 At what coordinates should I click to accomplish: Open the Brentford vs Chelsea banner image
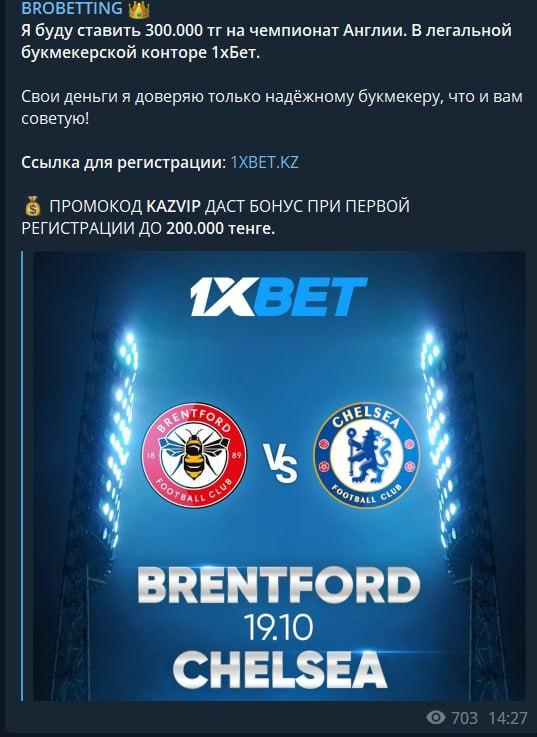pyautogui.click(x=279, y=476)
